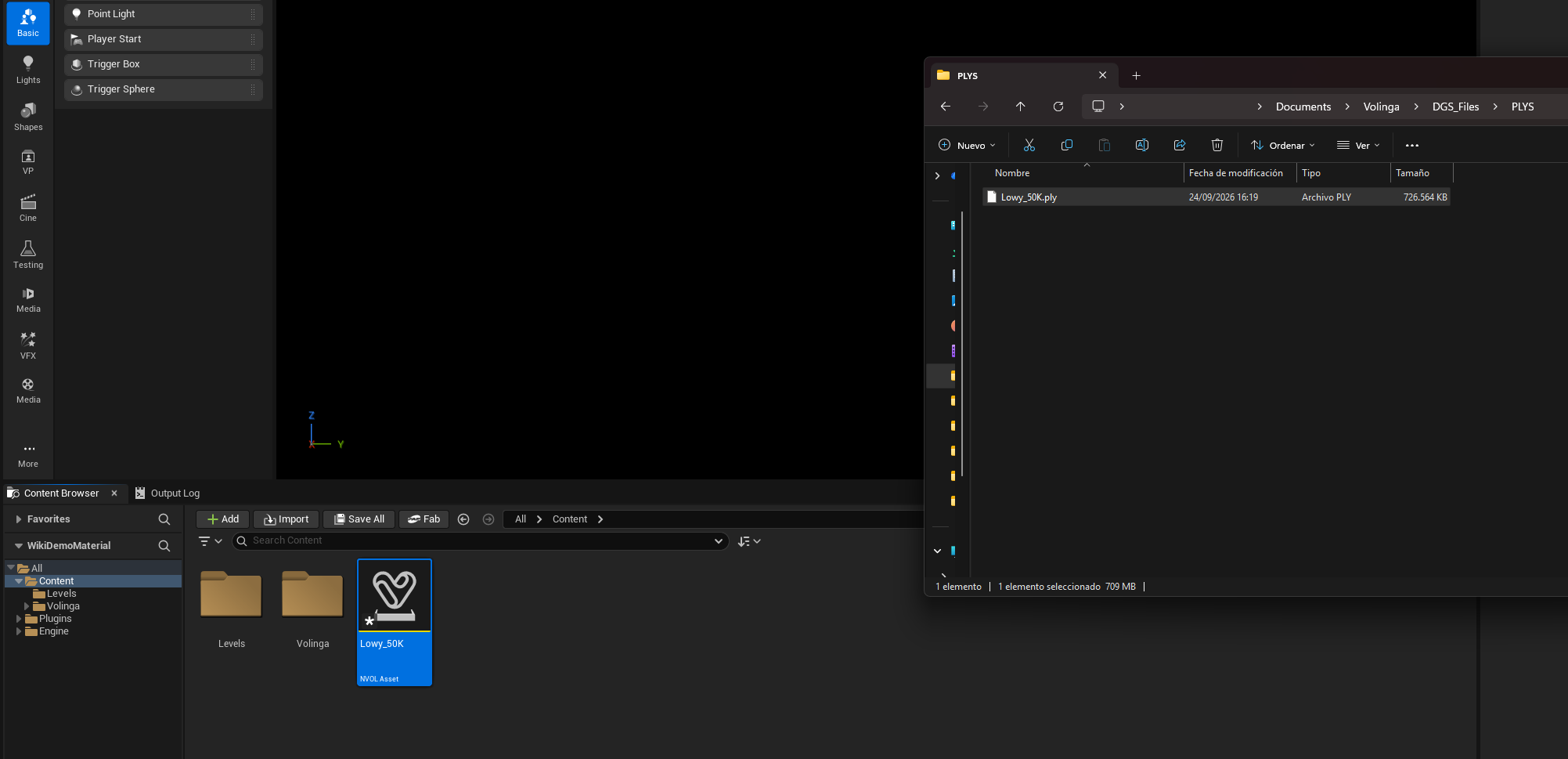Expand the Favorites section
Viewport: 1568px width, 759px height.
[18, 519]
